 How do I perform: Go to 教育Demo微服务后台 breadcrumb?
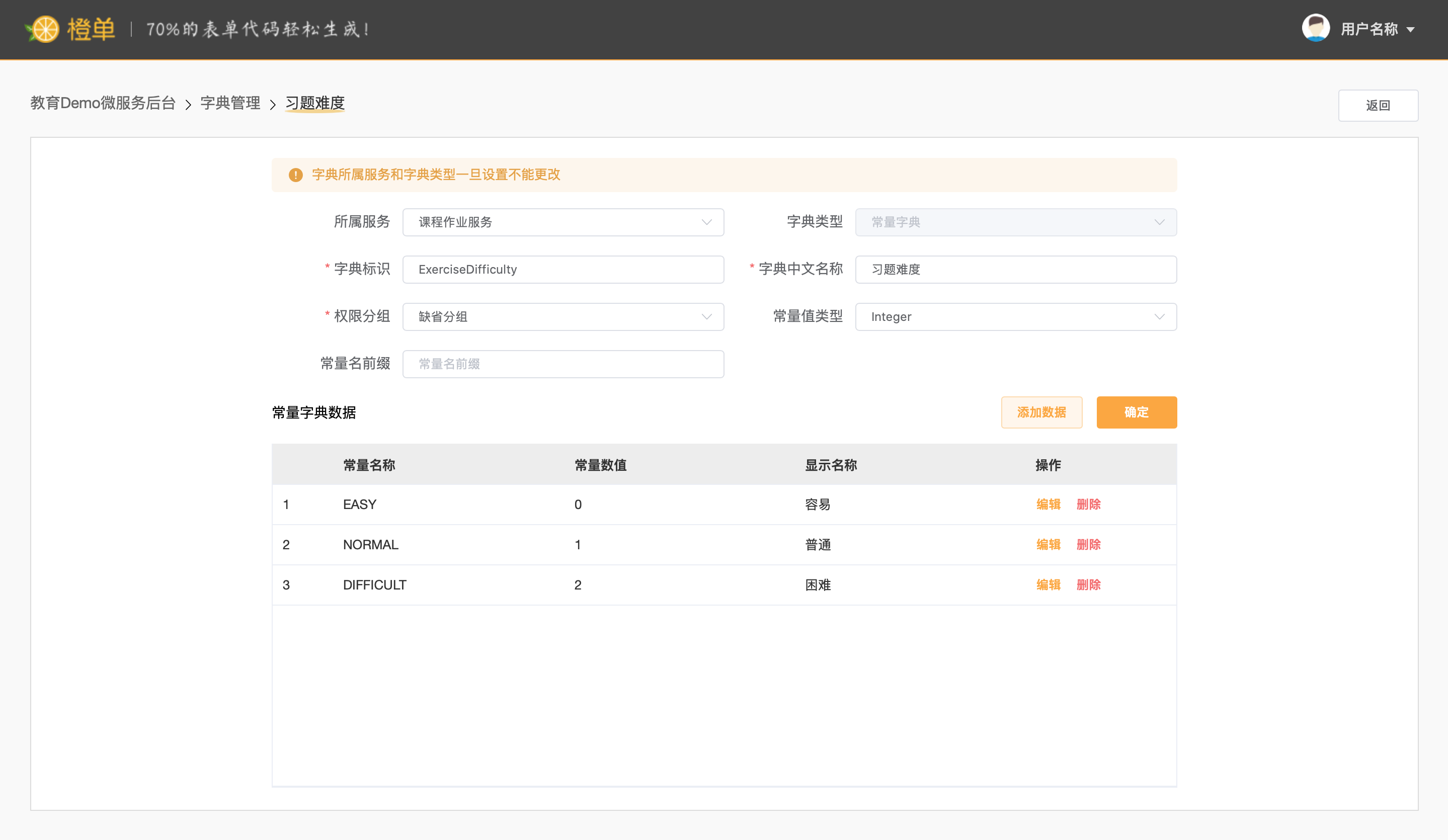[x=103, y=104]
